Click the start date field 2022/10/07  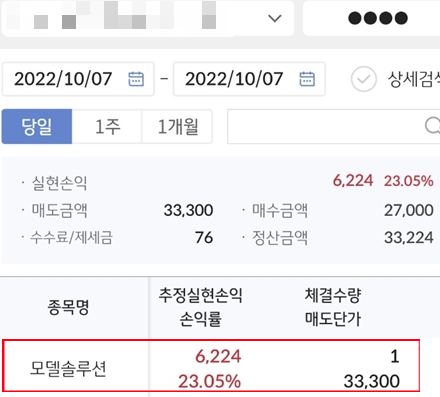(x=78, y=79)
